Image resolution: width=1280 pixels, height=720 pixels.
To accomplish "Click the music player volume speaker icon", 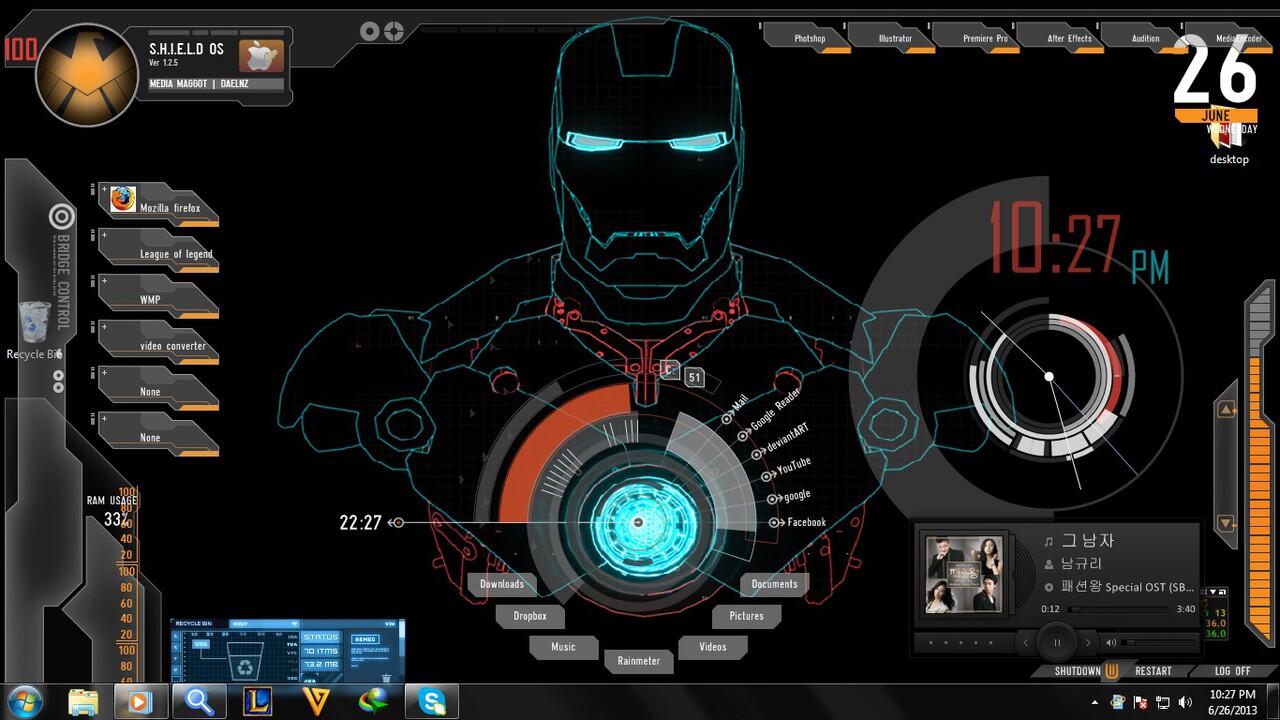I will tap(1111, 642).
